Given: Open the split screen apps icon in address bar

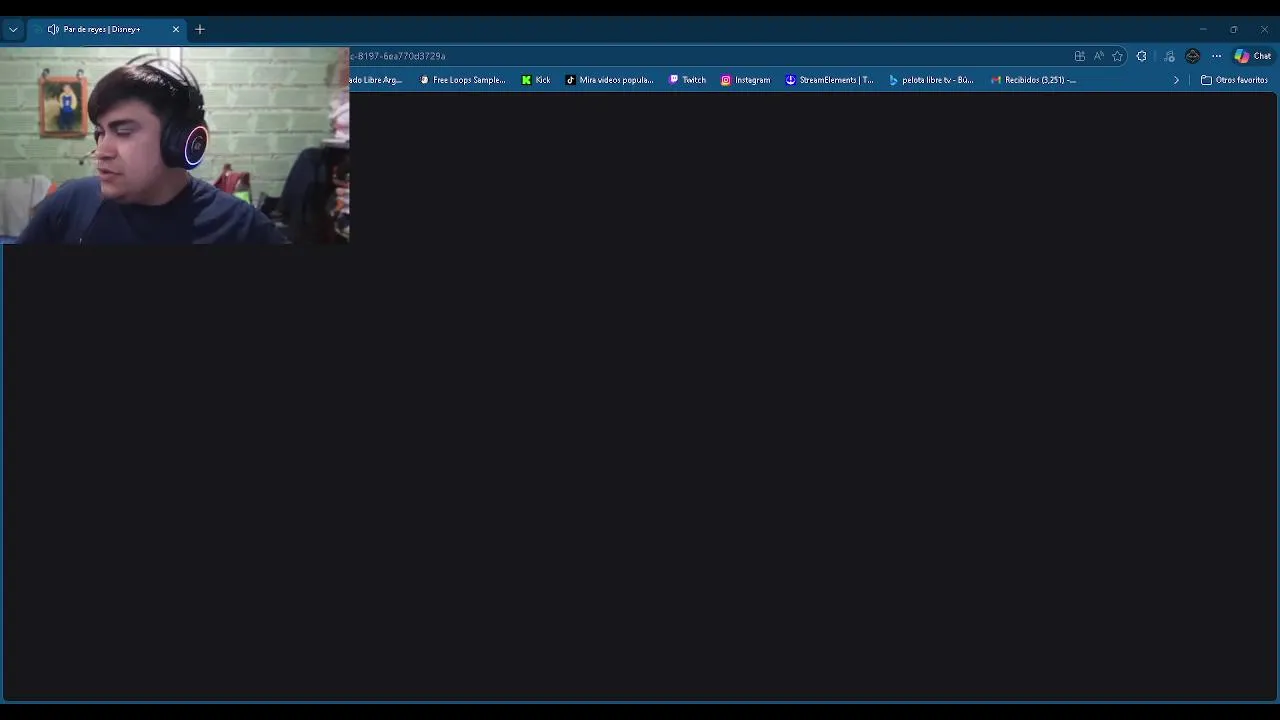Looking at the screenshot, I should pyautogui.click(x=1080, y=56).
